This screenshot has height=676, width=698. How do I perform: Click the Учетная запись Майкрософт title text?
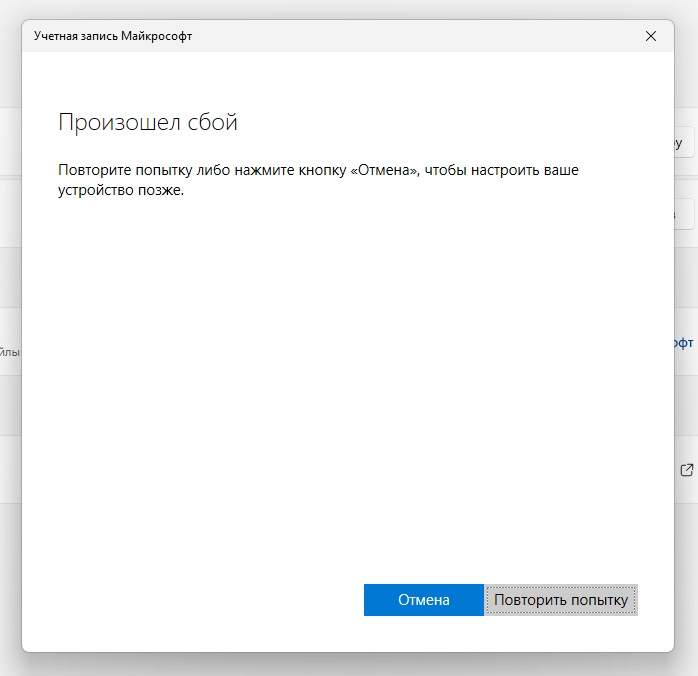113,36
